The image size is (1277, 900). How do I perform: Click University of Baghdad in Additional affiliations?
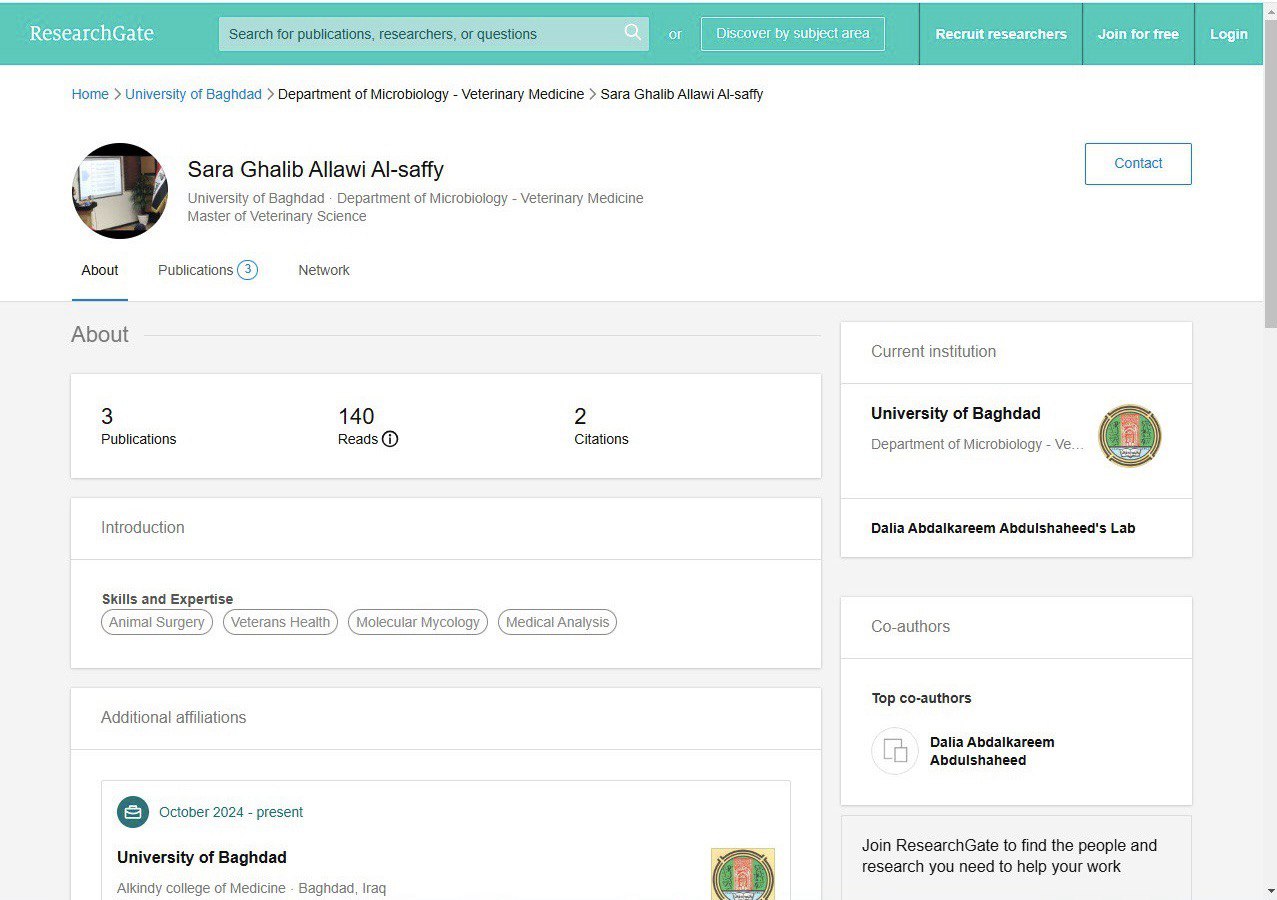(202, 857)
